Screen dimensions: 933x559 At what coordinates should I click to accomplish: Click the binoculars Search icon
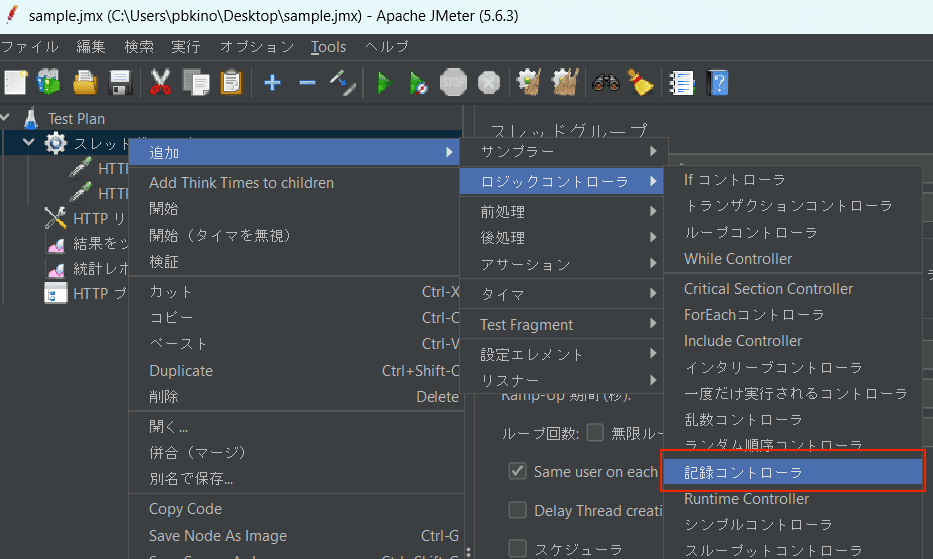pyautogui.click(x=606, y=83)
